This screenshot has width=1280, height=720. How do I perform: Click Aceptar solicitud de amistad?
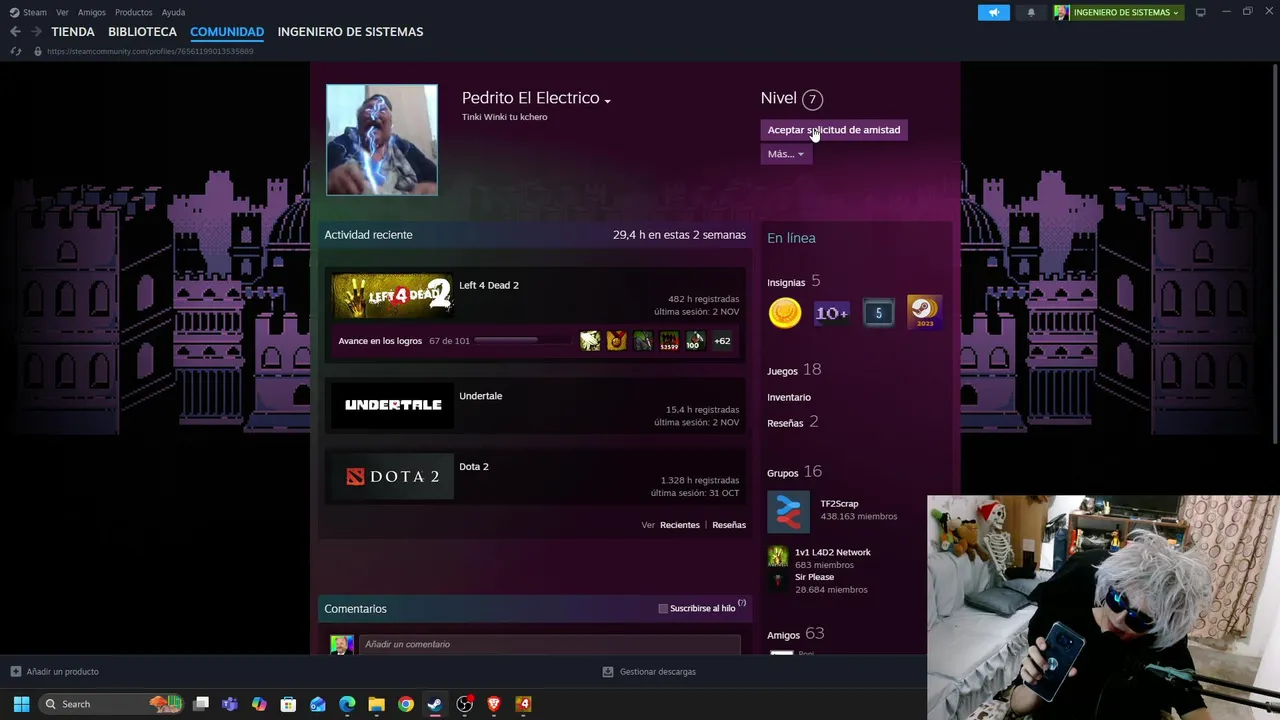pos(834,130)
